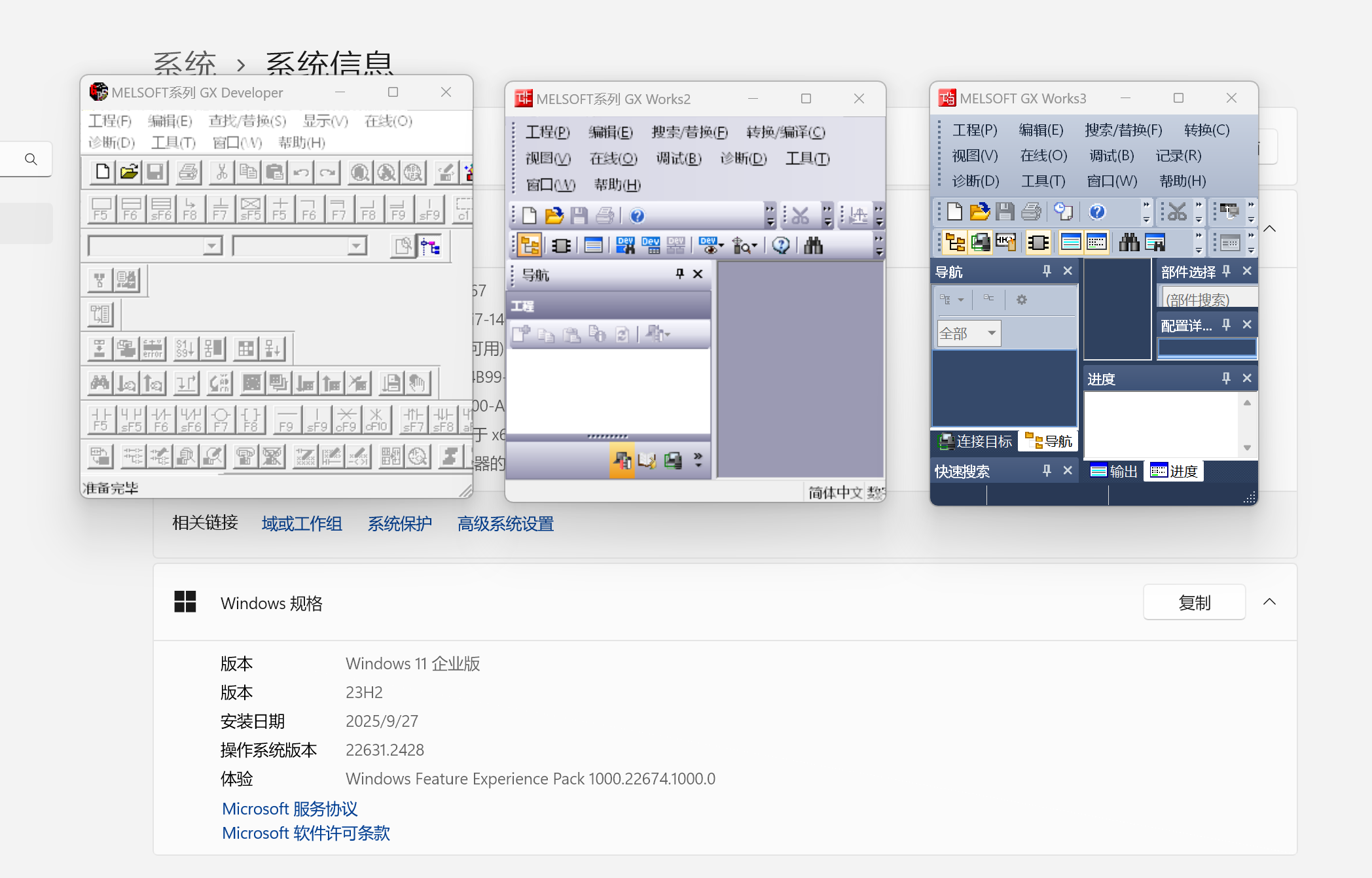
Task: Toggle pin on 部件选择 panel
Action: tap(1226, 271)
